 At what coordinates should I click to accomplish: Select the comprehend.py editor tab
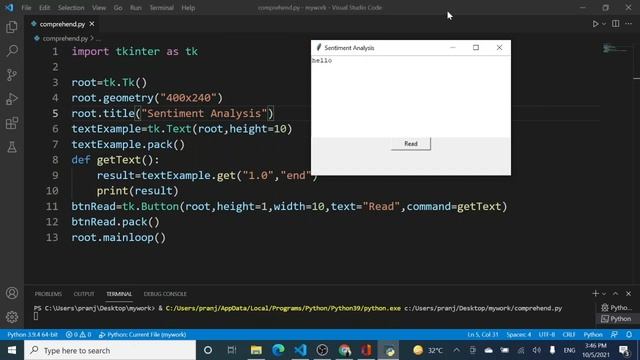click(62, 24)
